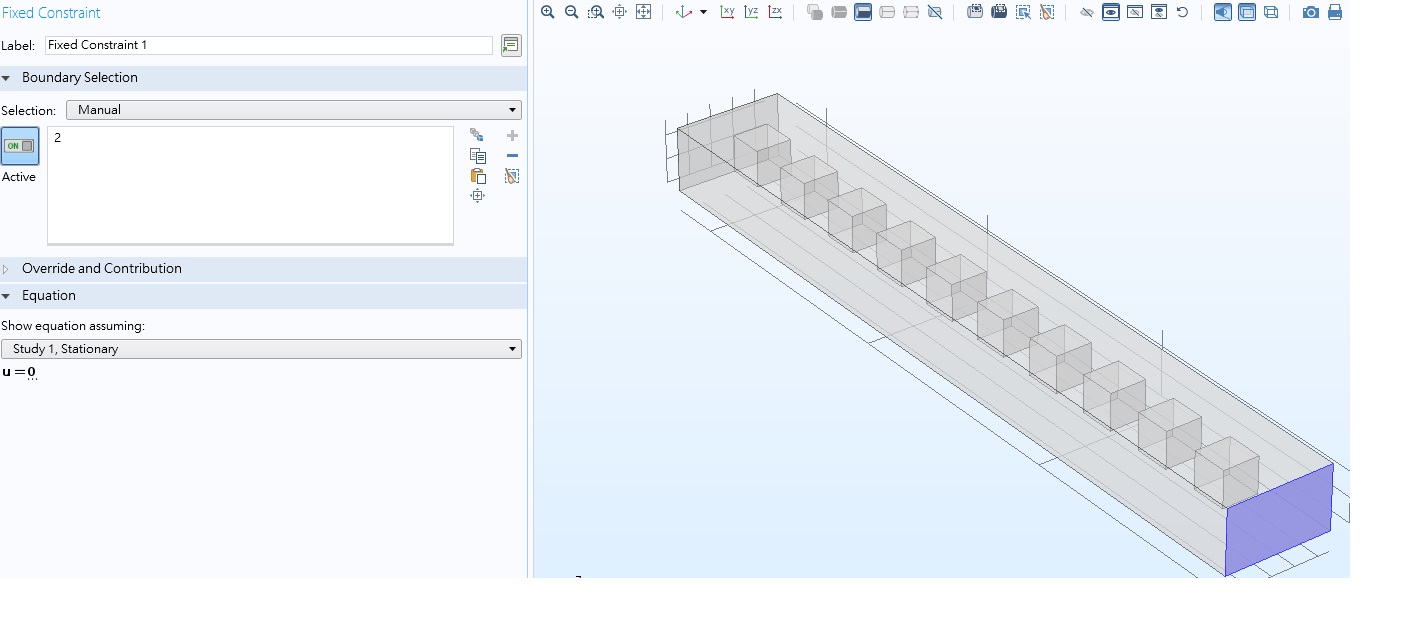The height and width of the screenshot is (629, 1419).
Task: Take a snapshot with the camera icon
Action: [x=1310, y=12]
